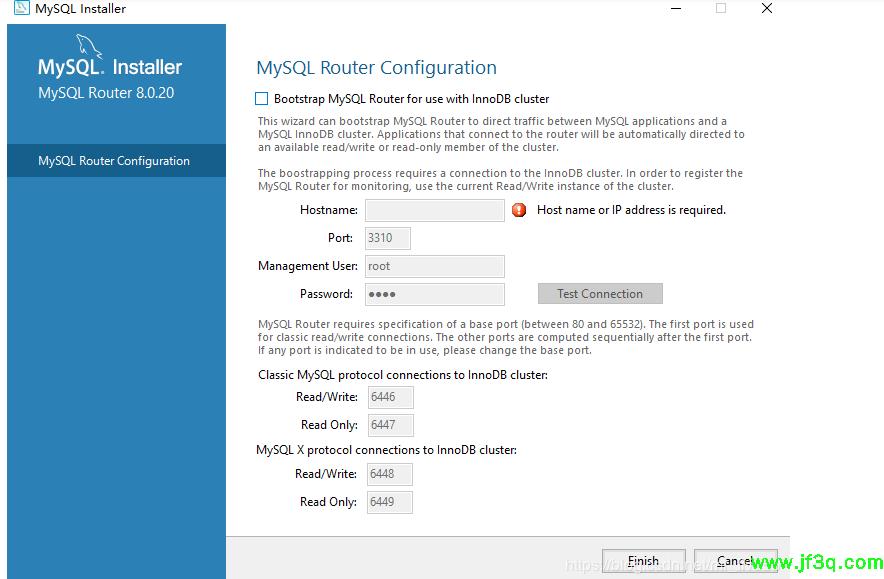Enable Bootstrap MySQL Router checkbox

click(x=262, y=99)
